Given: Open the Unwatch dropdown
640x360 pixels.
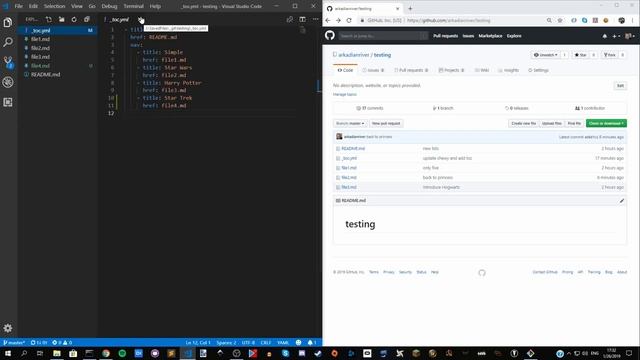Looking at the screenshot, I should point(546,55).
